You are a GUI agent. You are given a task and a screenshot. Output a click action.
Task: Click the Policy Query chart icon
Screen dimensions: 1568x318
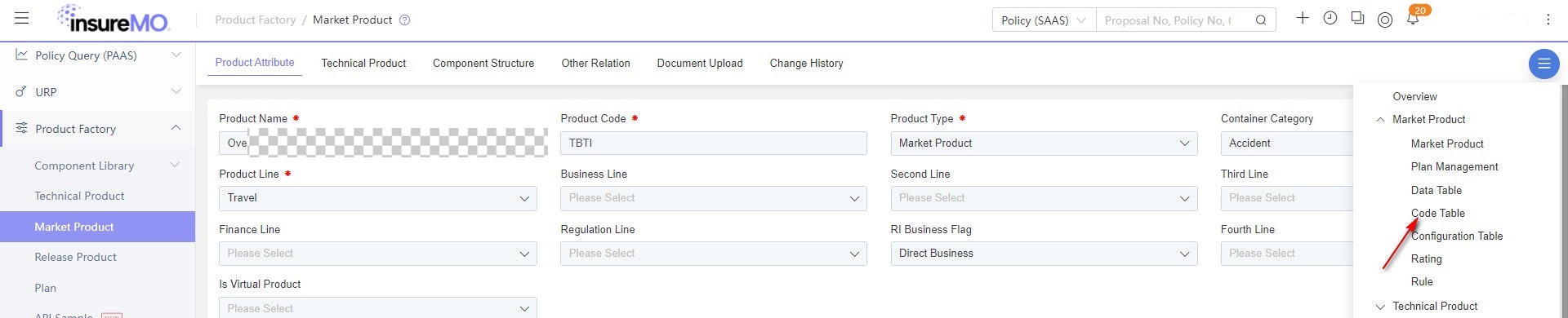click(x=21, y=55)
